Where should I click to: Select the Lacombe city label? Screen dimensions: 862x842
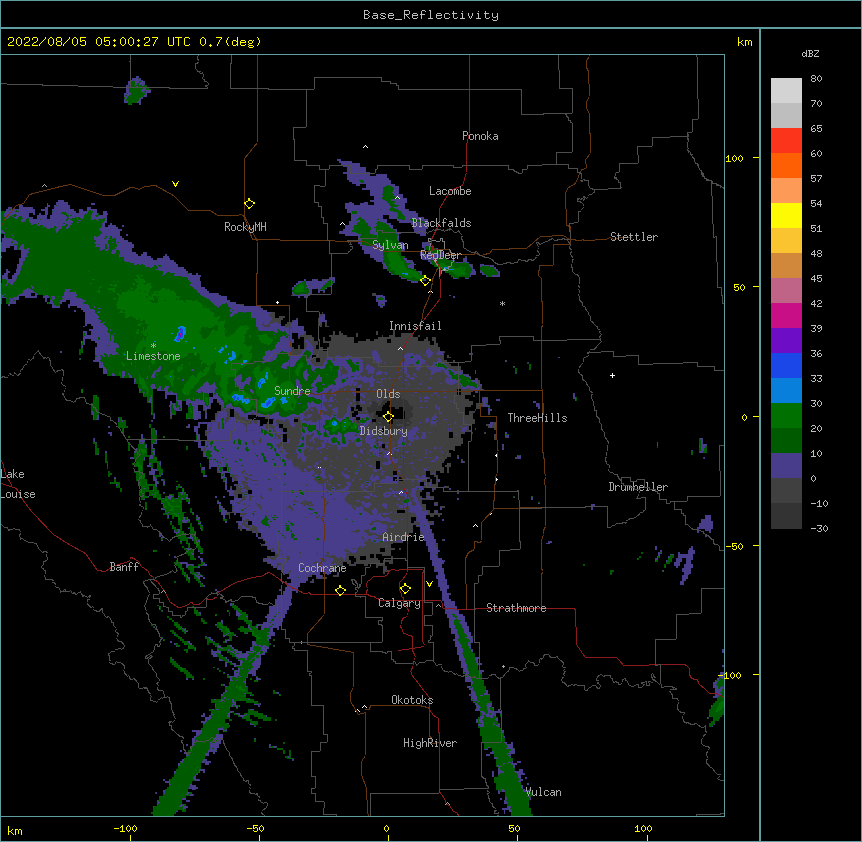click(x=450, y=191)
